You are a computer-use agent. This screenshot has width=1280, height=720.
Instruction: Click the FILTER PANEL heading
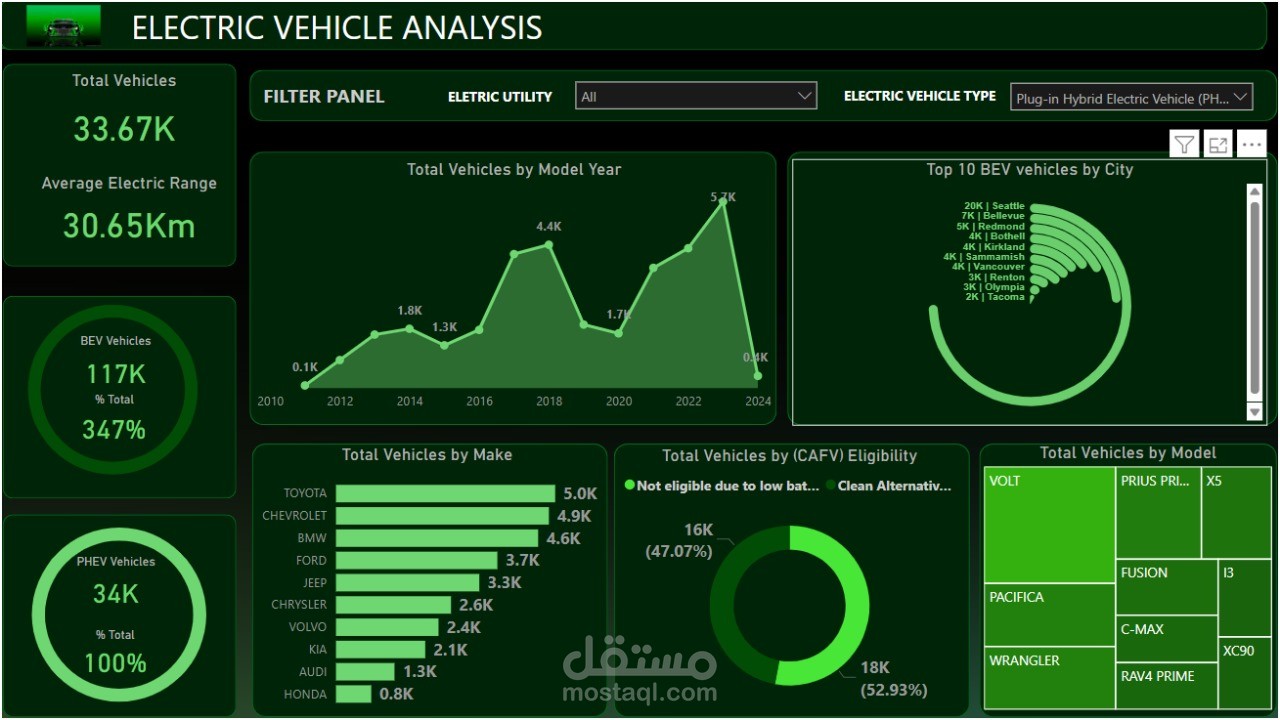[x=324, y=97]
